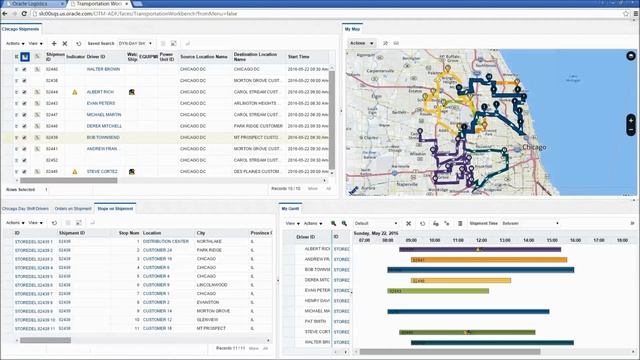This screenshot has height=360, width=640.
Task: Click the refresh icon beside Saved Search
Action: click(x=78, y=43)
